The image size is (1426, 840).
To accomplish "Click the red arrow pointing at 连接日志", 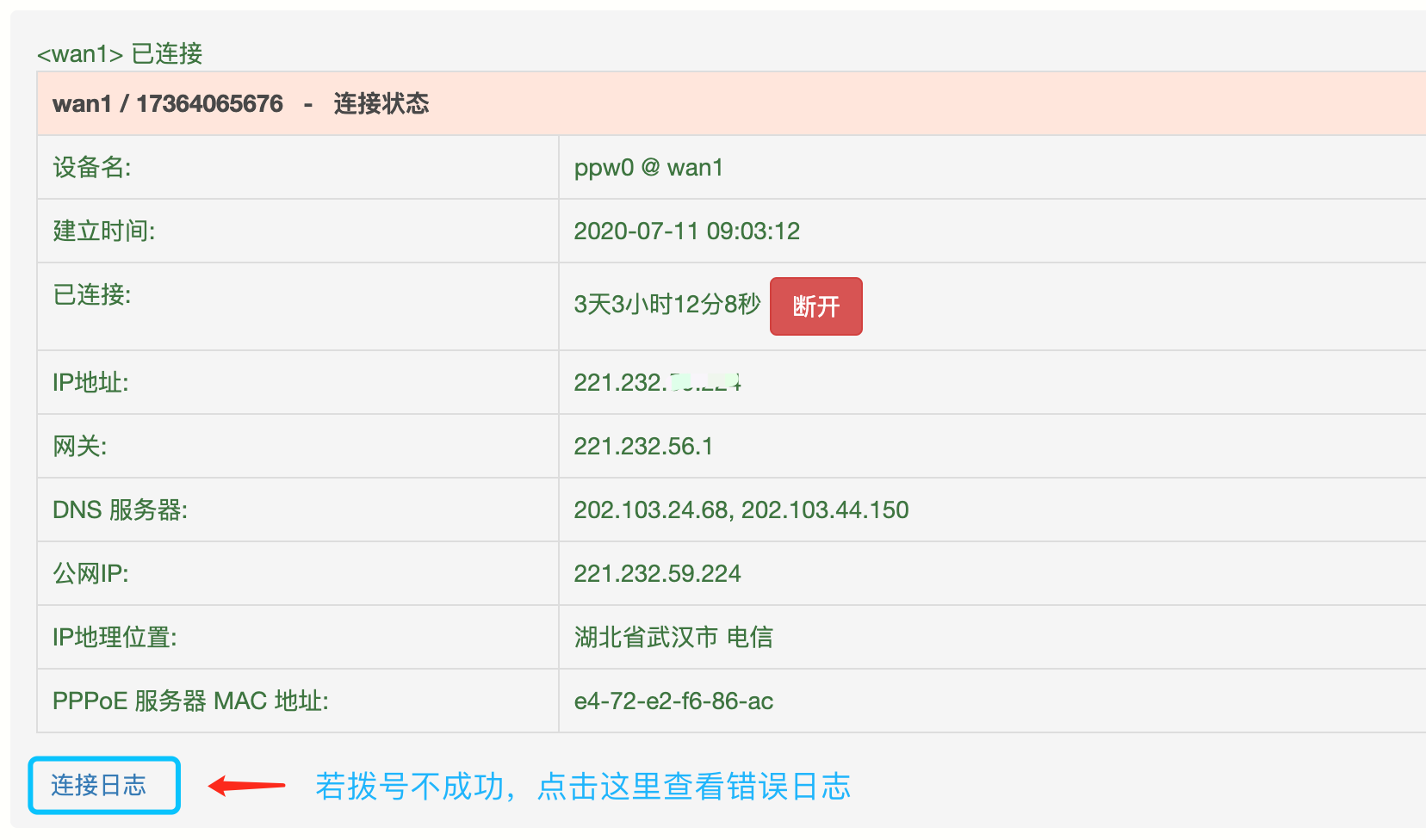I will (x=247, y=785).
